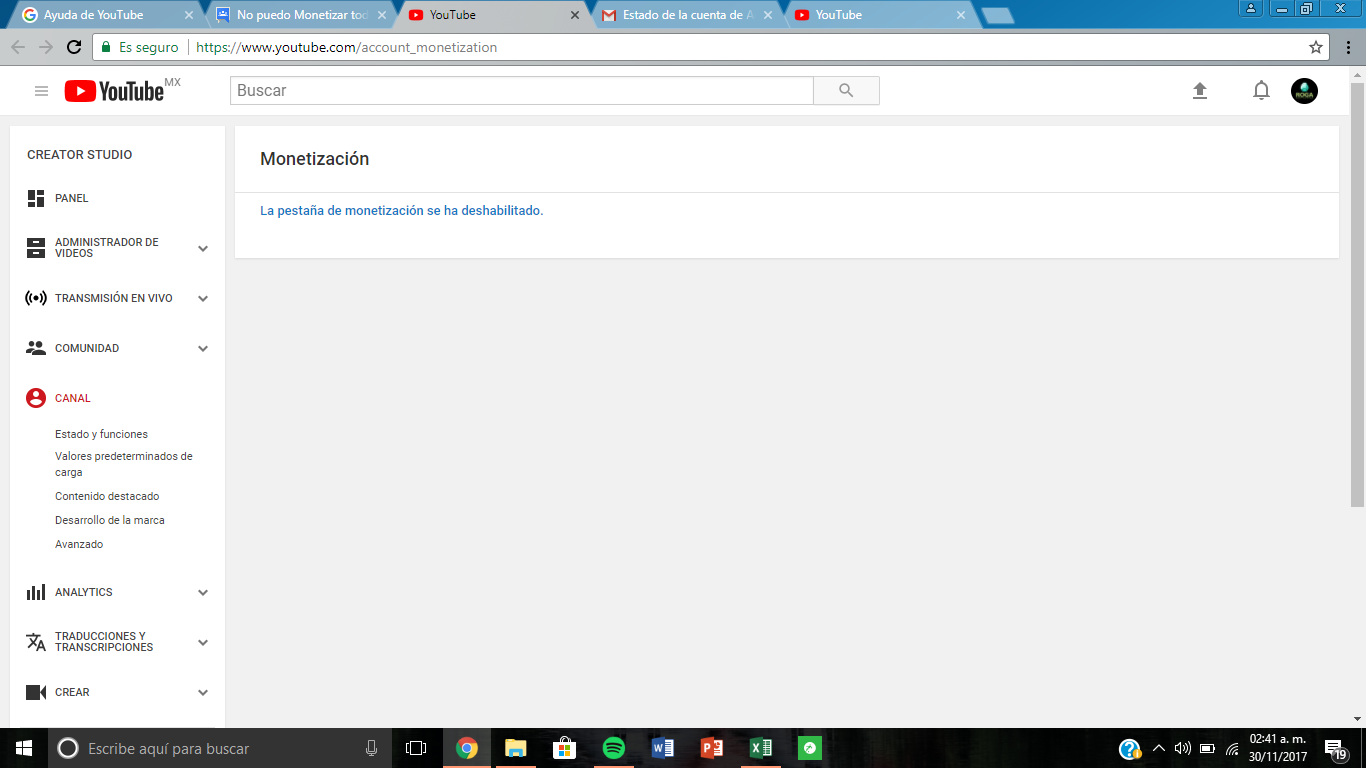
Task: Click the taskbar microphone icon
Action: tap(372, 748)
